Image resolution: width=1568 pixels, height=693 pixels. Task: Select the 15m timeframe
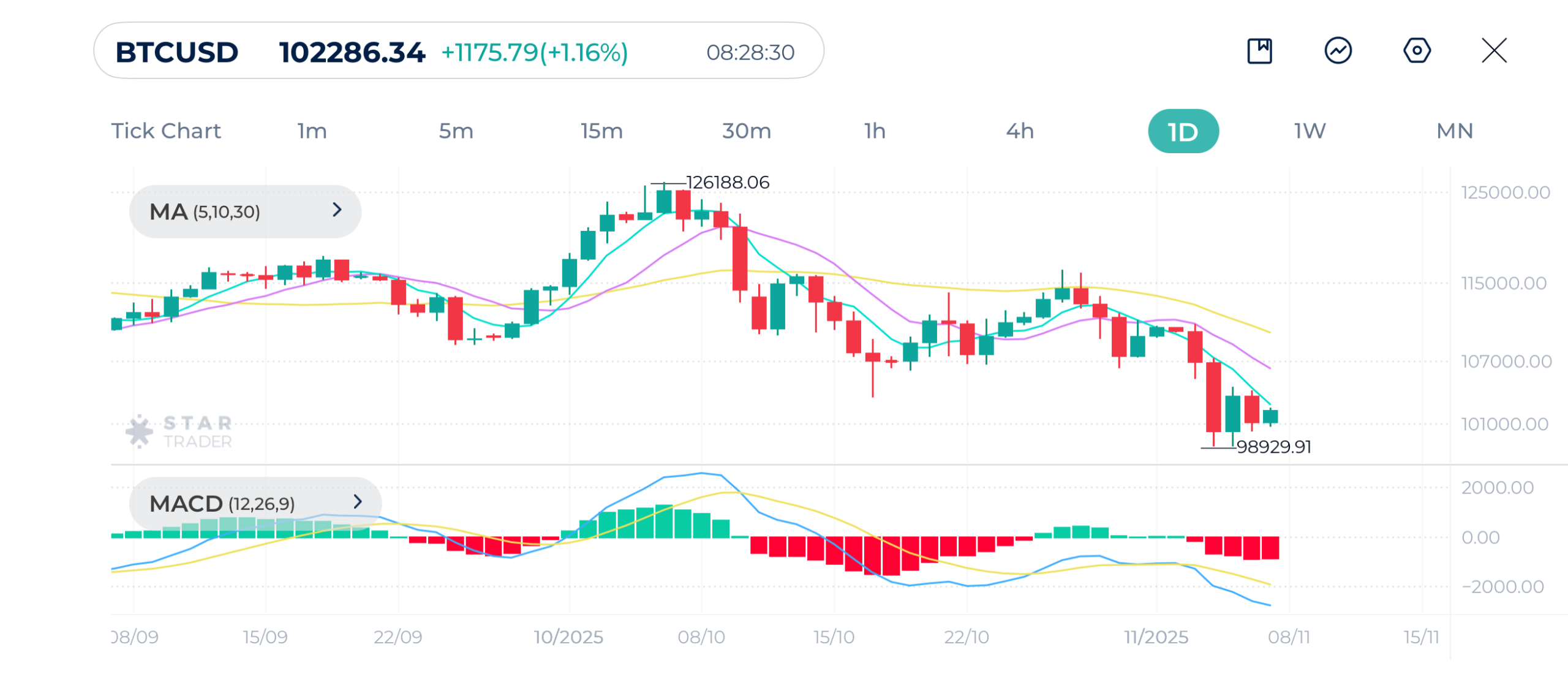coord(601,131)
